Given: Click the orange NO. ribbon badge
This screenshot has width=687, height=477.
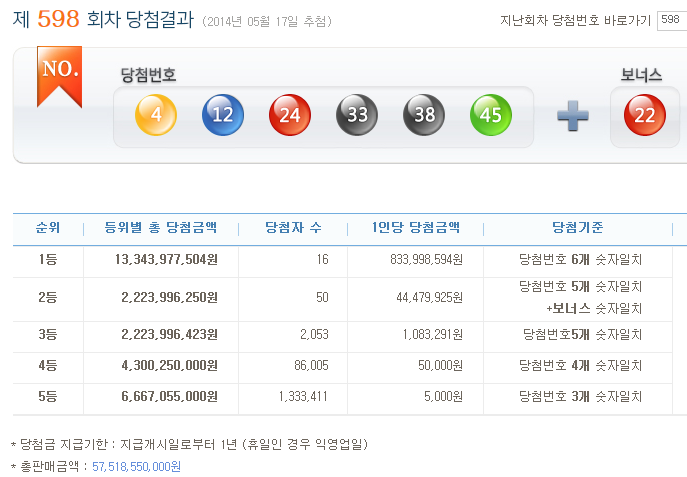Looking at the screenshot, I should point(59,76).
